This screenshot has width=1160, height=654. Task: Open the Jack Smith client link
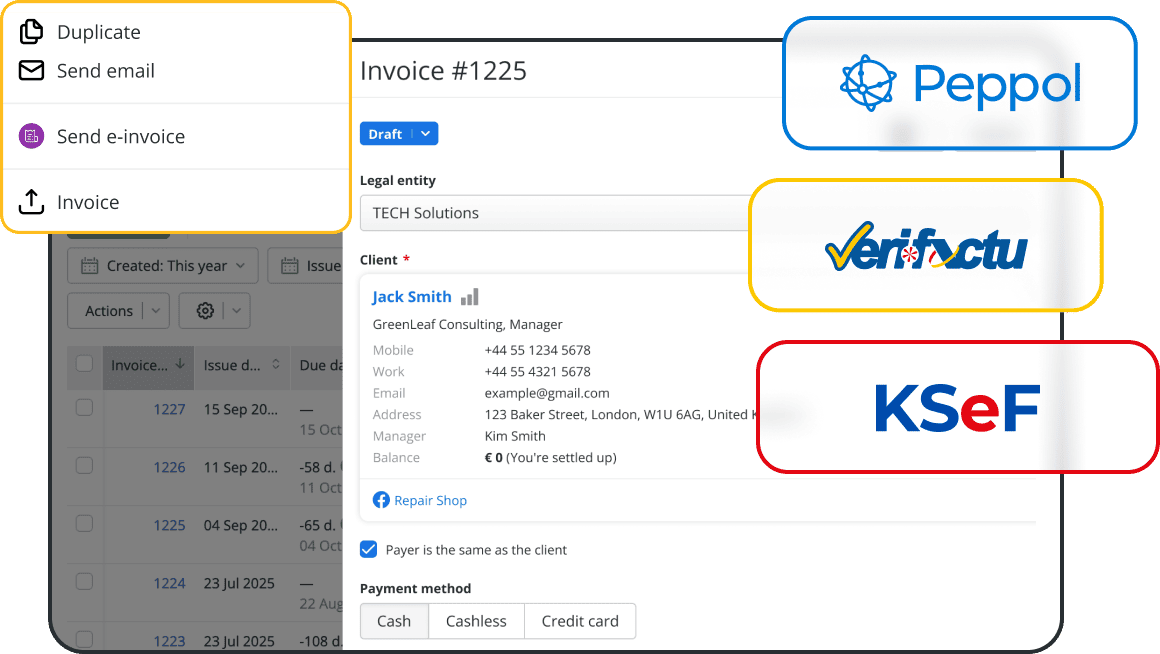tap(412, 297)
